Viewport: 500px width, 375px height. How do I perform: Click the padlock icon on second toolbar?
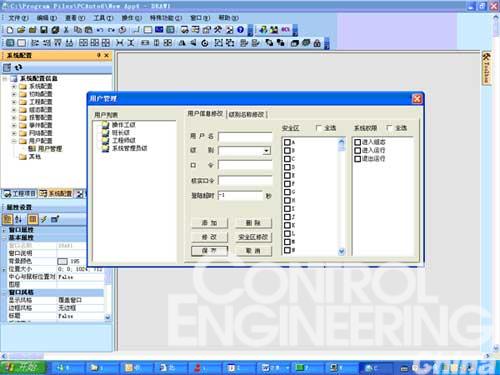[x=317, y=43]
